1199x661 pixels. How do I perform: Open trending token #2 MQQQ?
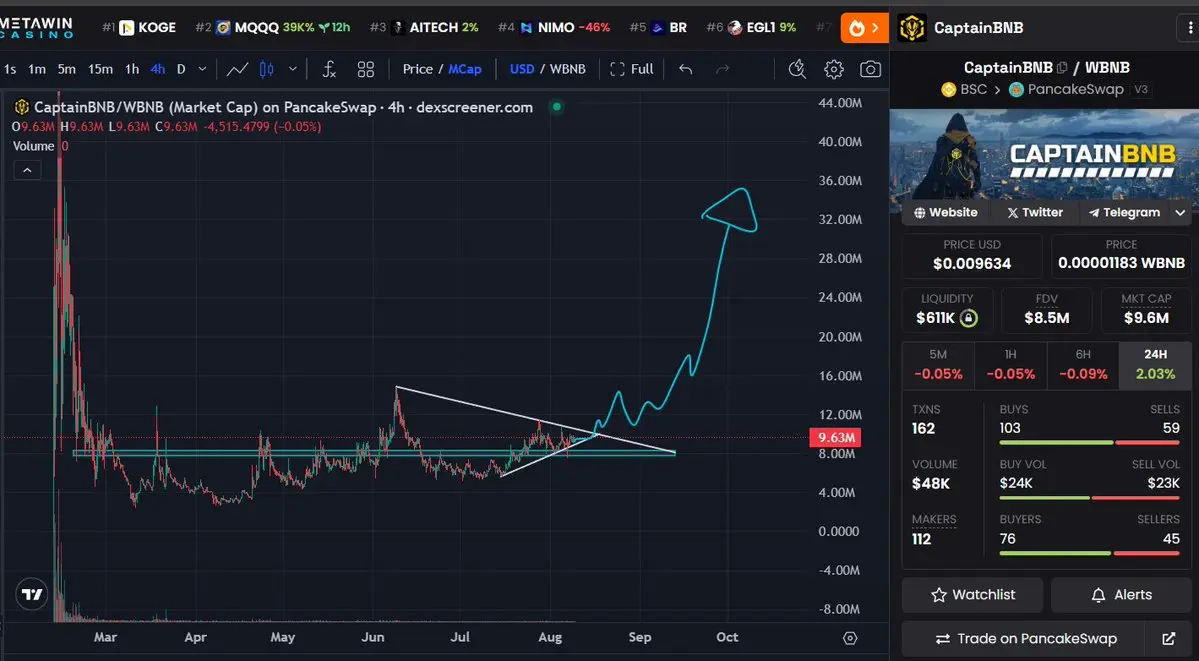click(x=272, y=28)
